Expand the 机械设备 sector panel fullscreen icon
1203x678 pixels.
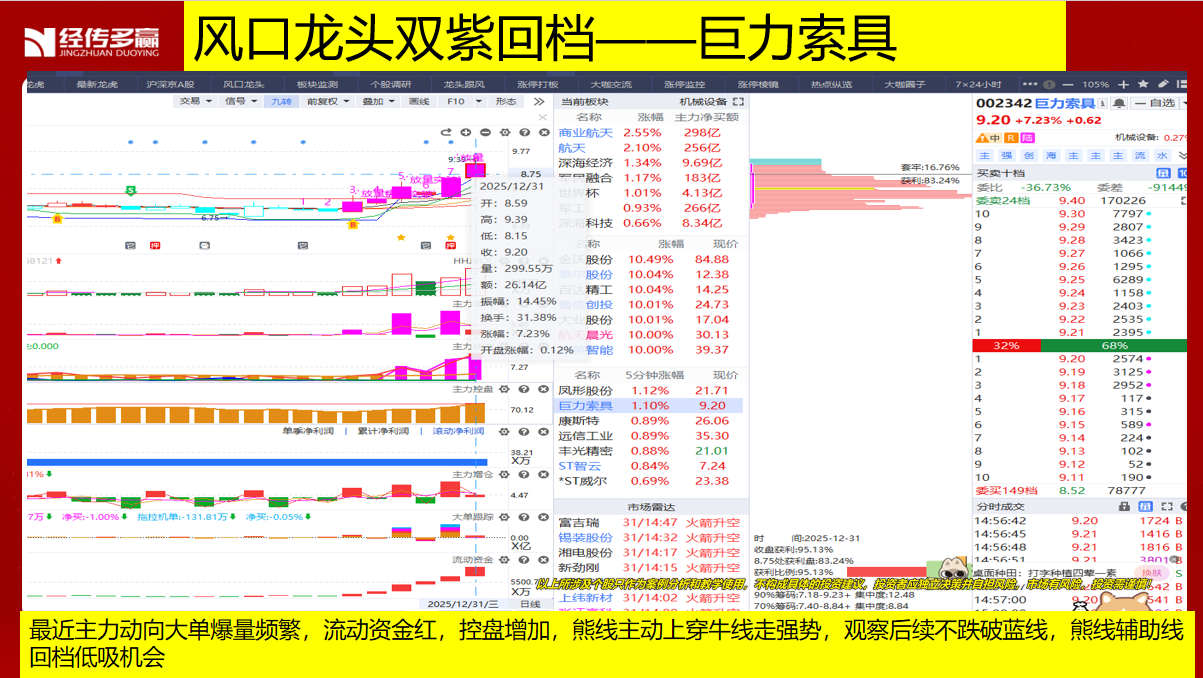point(739,102)
